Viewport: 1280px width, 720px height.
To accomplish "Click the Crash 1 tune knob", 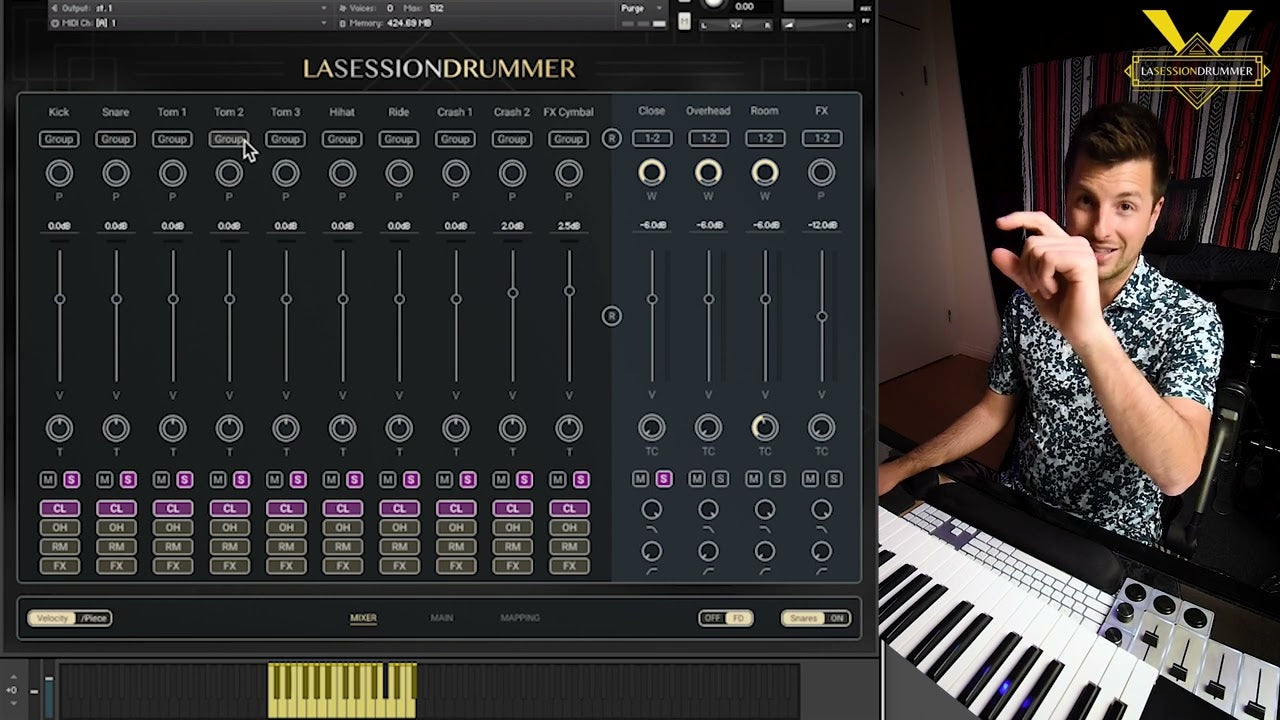I will click(455, 428).
